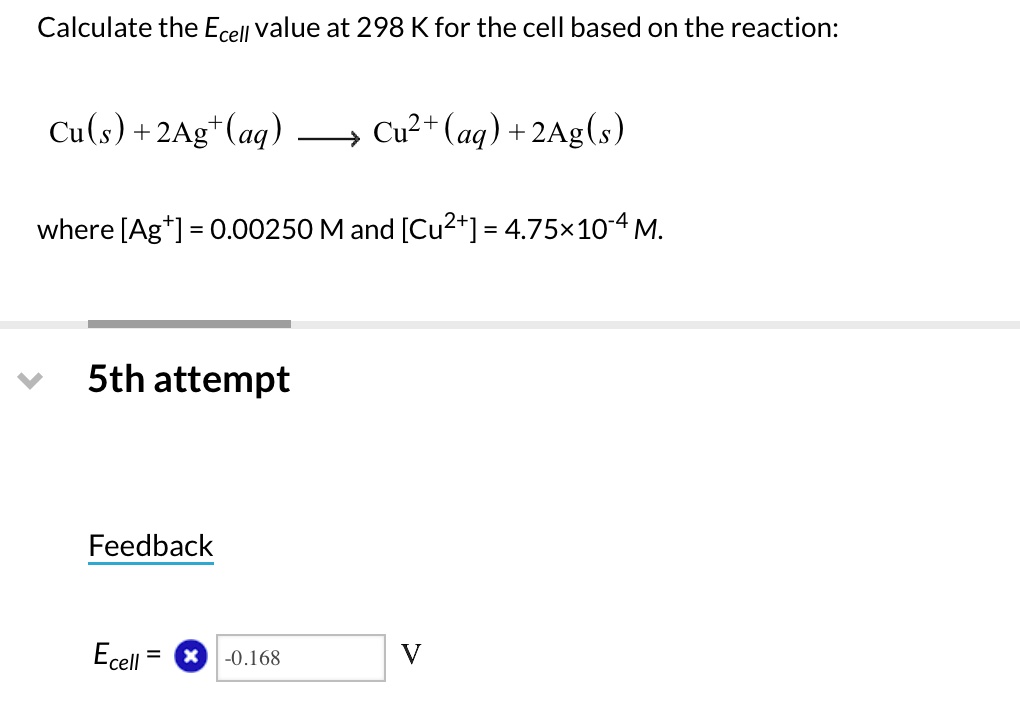This screenshot has height=704, width=1020.
Task: Select the 5th attempt heading
Action: (189, 379)
